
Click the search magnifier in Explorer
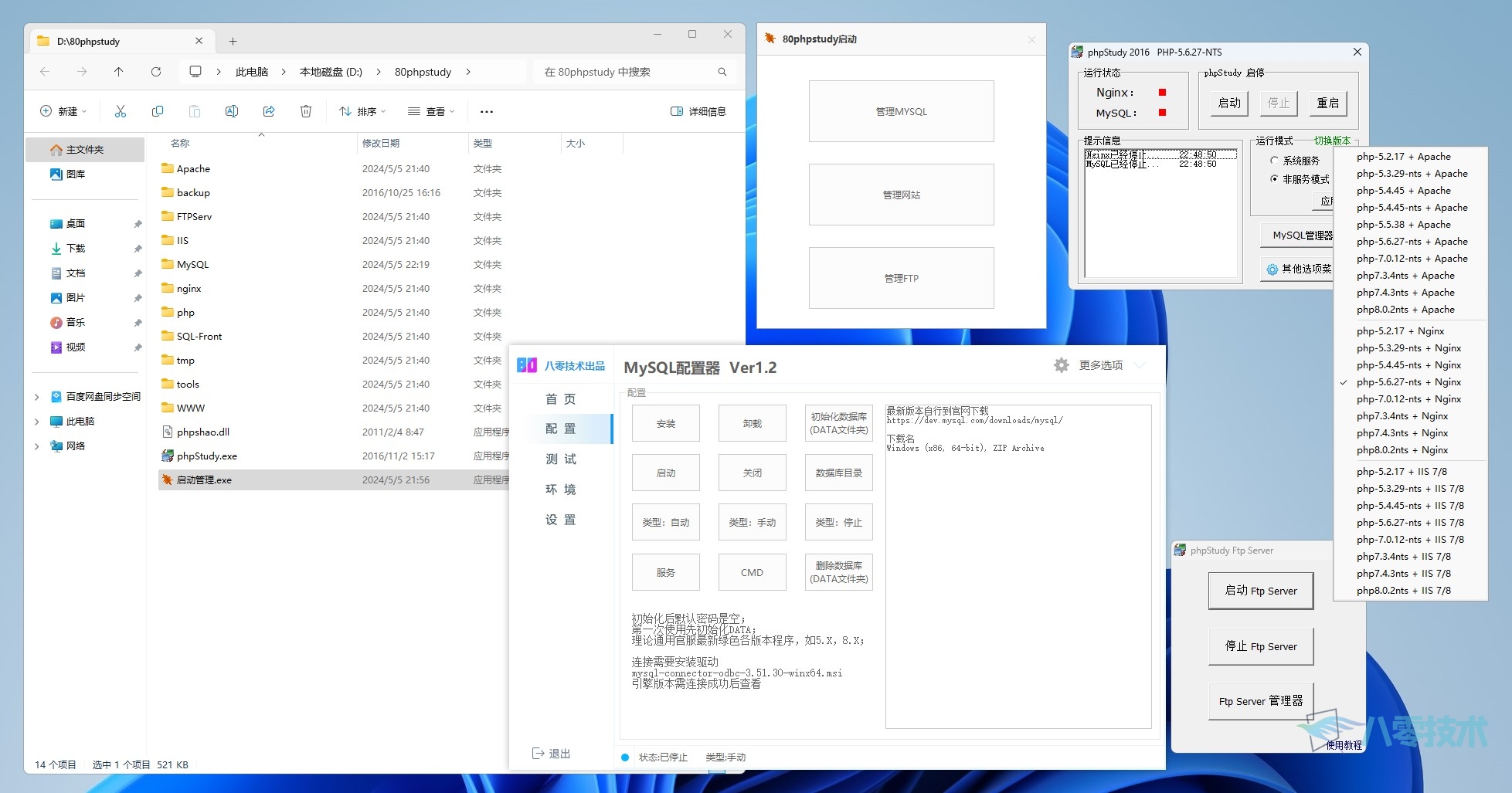[722, 72]
